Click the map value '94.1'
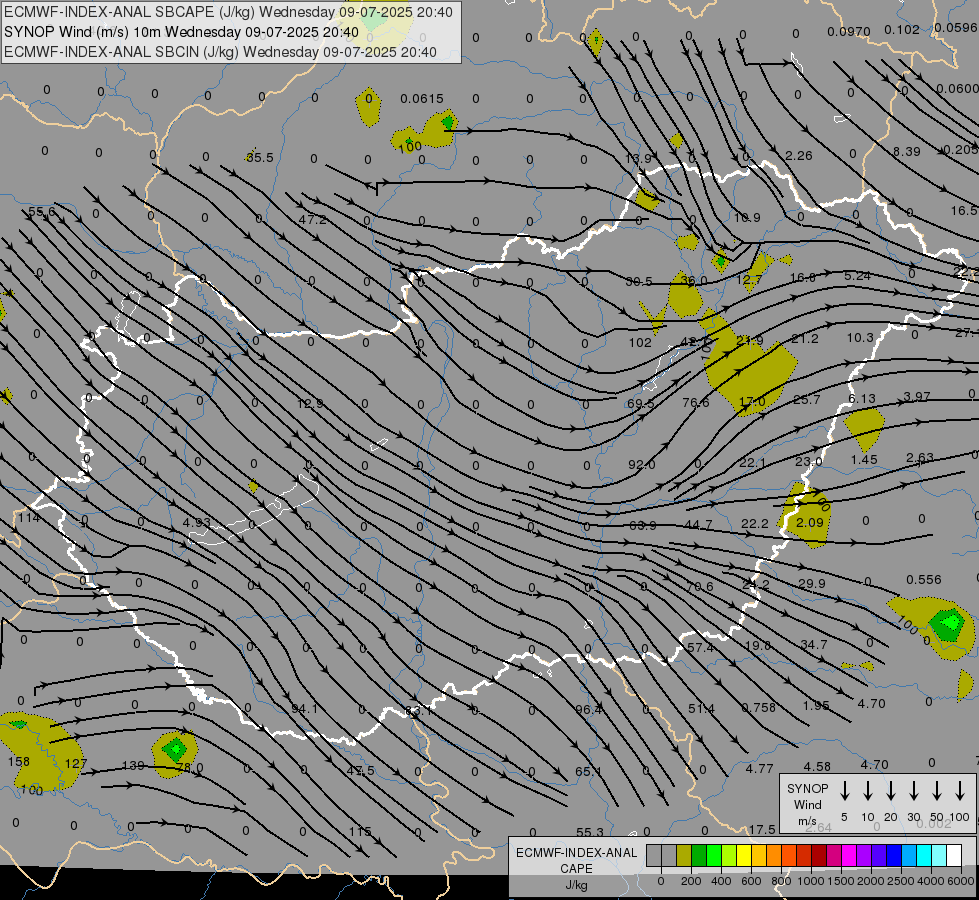Viewport: 979px width, 900px height. point(304,708)
